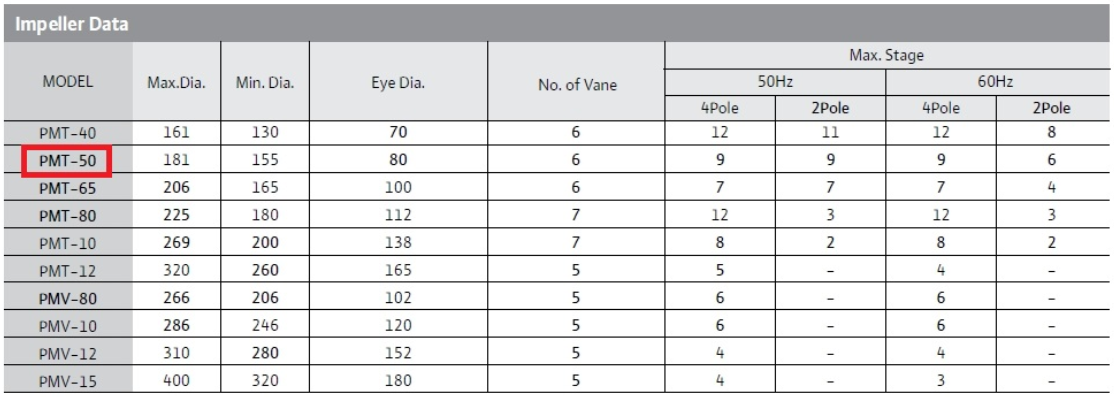
Task: Select the PMT-65 model cell
Action: (67, 188)
